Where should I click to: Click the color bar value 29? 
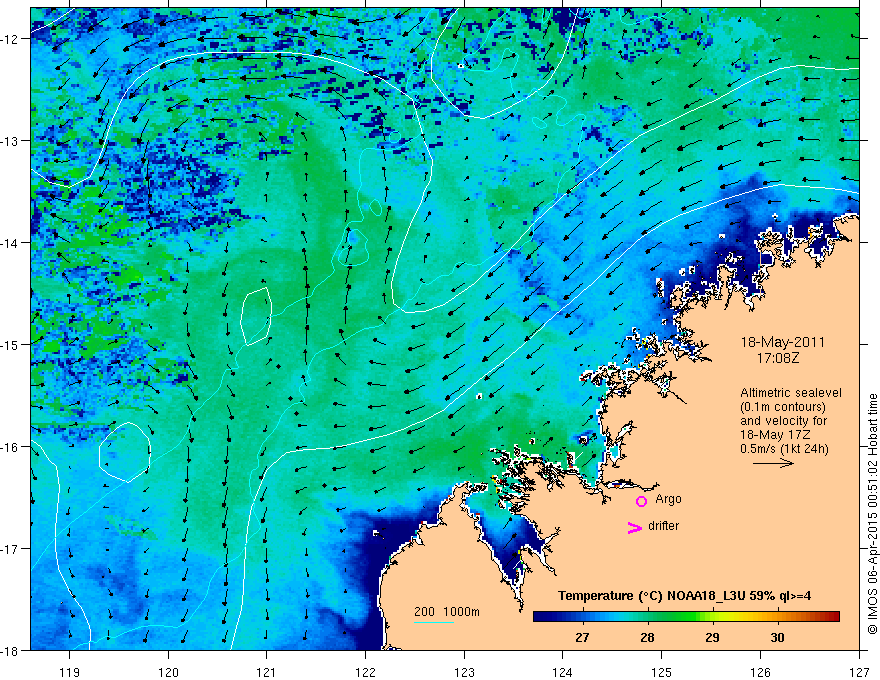click(712, 637)
